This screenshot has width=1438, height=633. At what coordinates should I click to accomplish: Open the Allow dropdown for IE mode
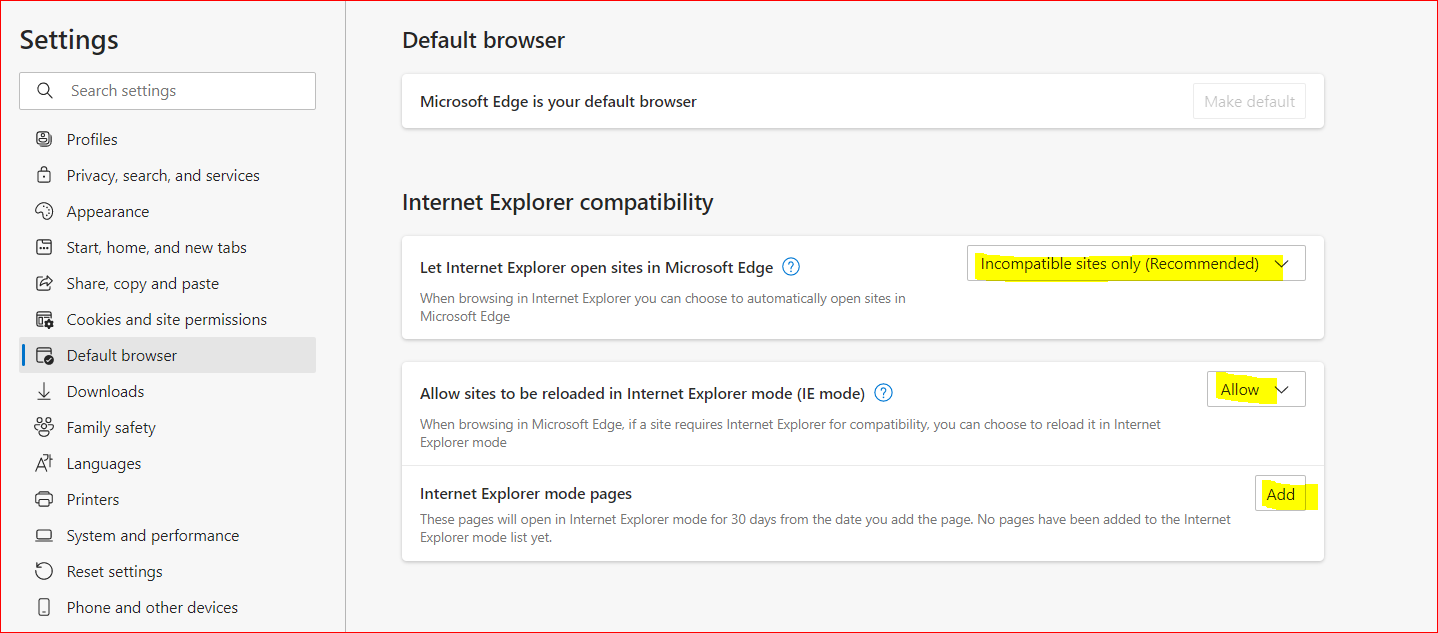[x=1255, y=390]
